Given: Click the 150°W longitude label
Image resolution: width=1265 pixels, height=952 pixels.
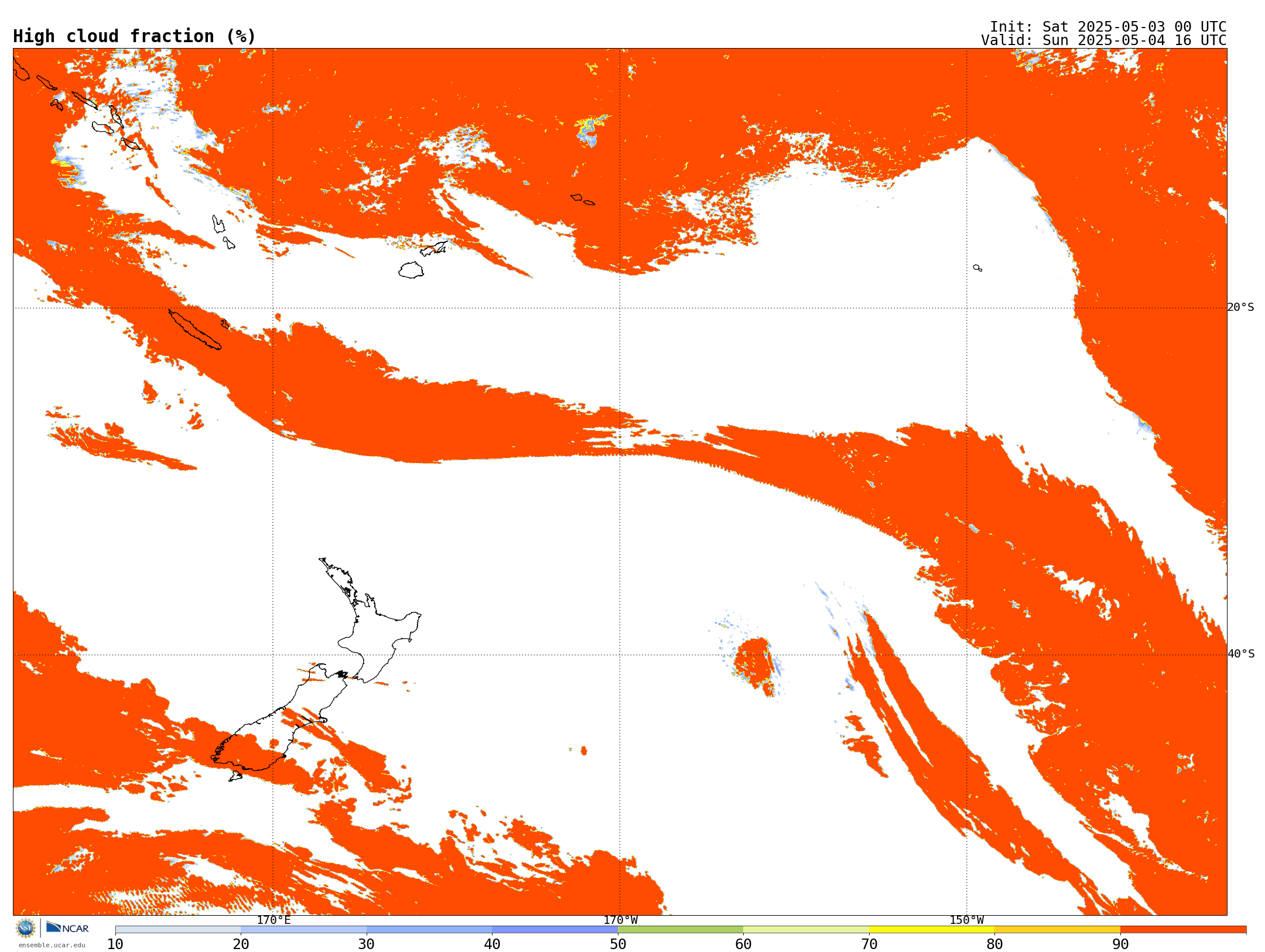Looking at the screenshot, I should coord(966,920).
